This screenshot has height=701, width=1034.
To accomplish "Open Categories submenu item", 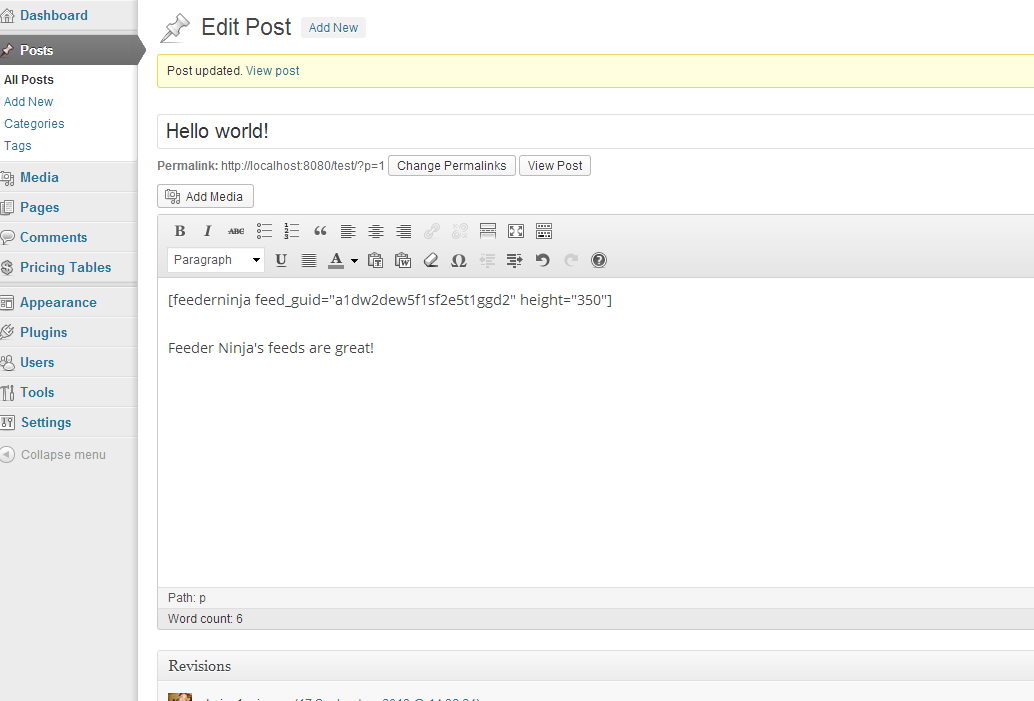I will pos(34,123).
